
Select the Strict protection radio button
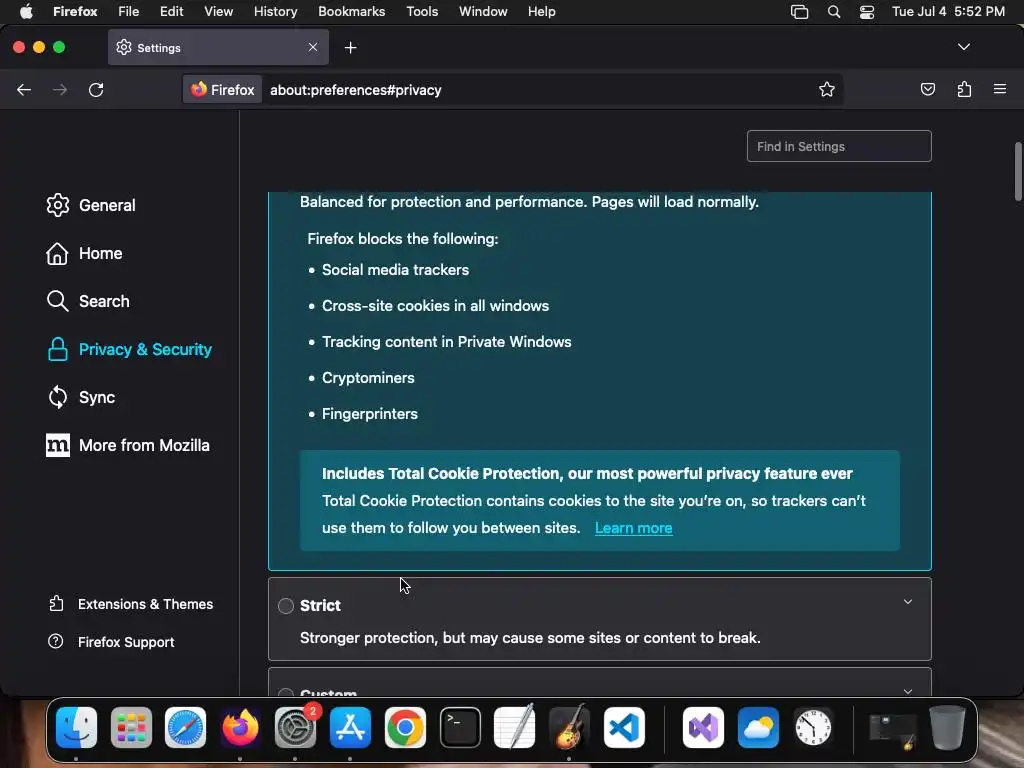pyautogui.click(x=285, y=606)
